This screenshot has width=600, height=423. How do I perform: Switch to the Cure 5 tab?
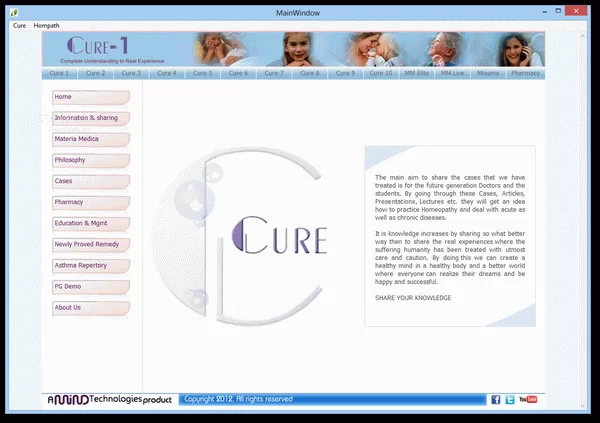coord(203,73)
